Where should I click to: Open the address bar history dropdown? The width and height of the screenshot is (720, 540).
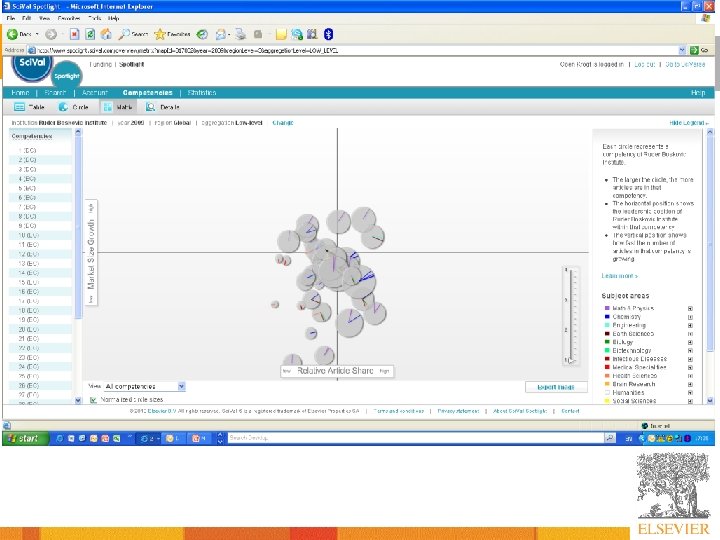682,50
